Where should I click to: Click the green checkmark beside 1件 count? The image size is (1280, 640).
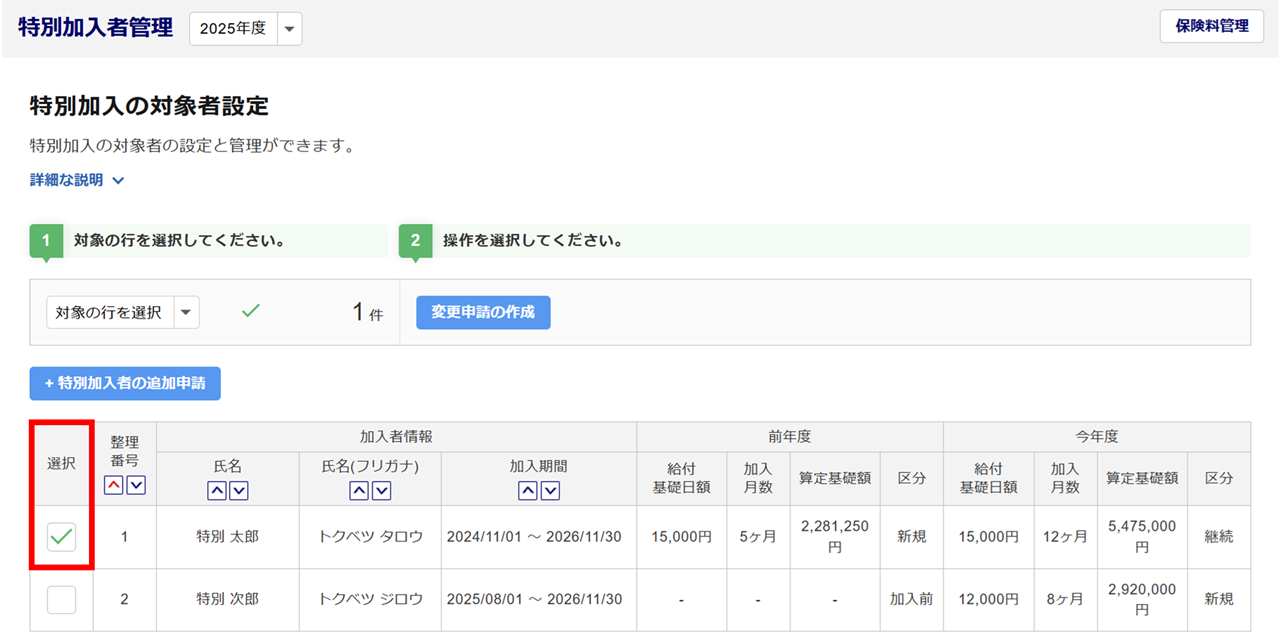point(251,311)
